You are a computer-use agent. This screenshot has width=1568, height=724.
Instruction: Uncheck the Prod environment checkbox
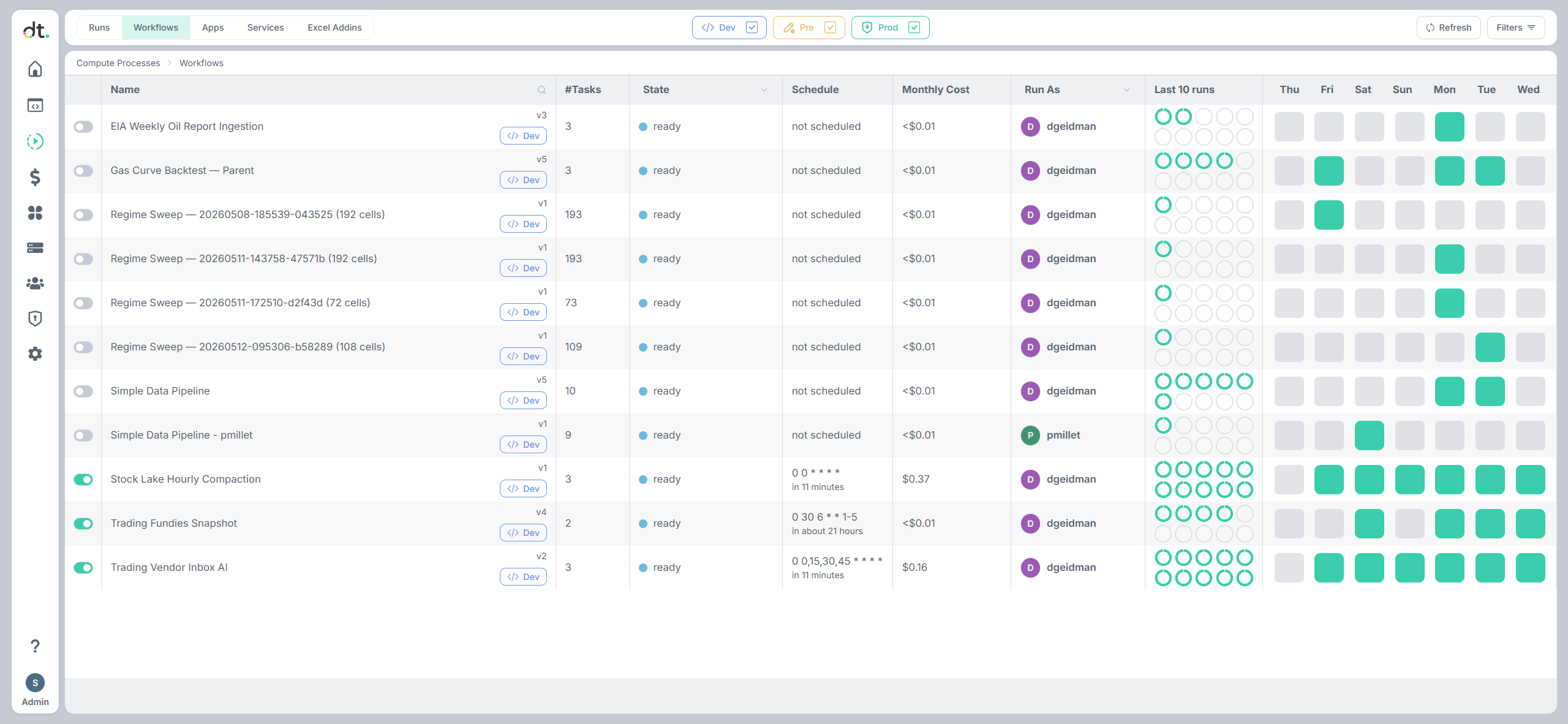coord(914,28)
